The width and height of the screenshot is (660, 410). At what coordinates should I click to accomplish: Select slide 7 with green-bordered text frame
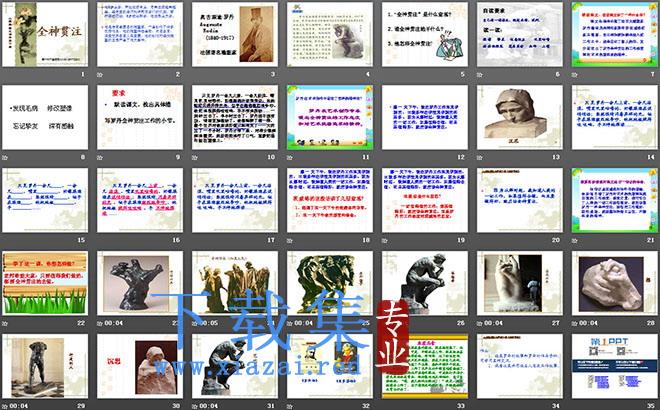[x=615, y=35]
